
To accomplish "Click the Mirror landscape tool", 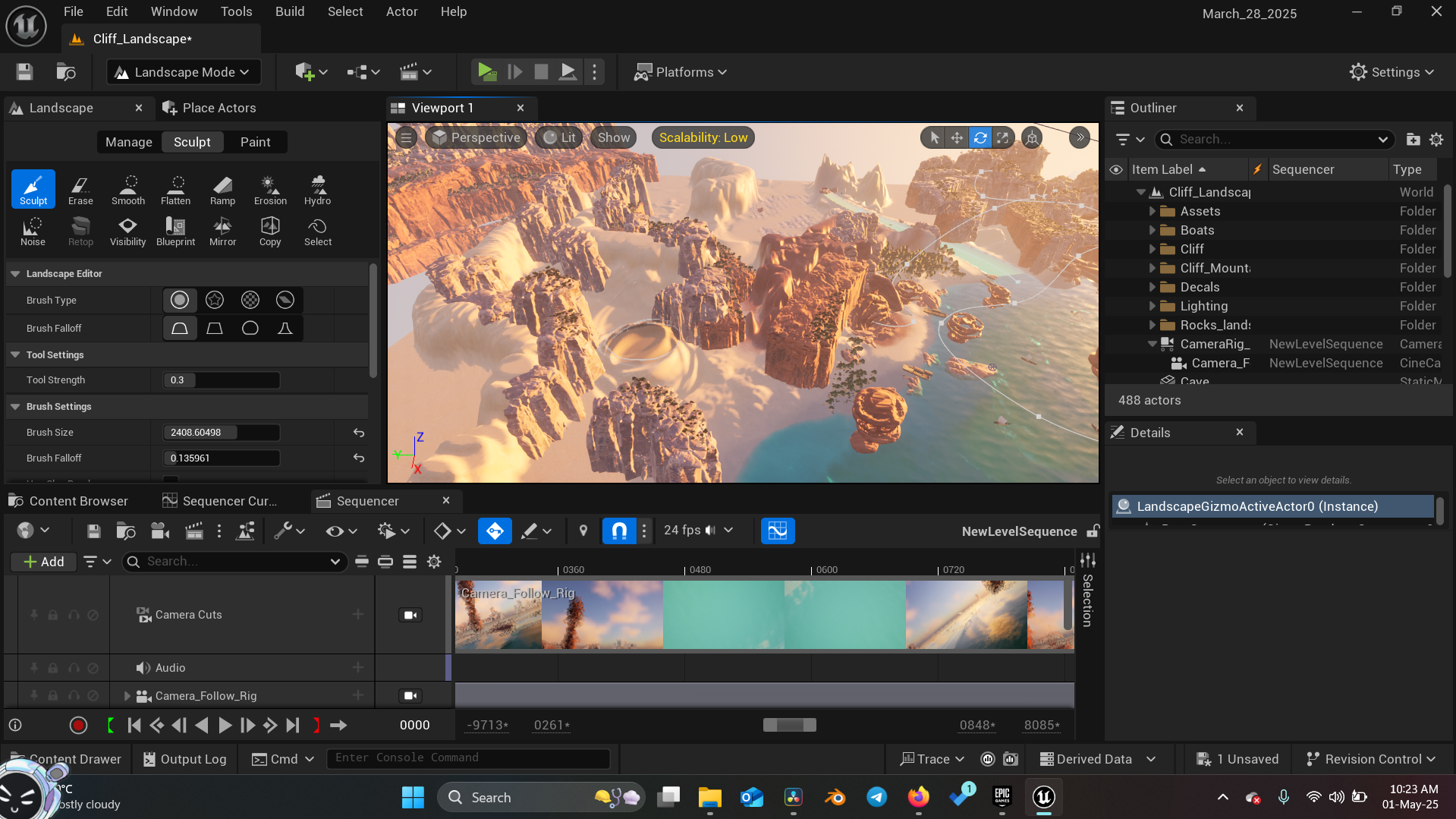I will (222, 231).
